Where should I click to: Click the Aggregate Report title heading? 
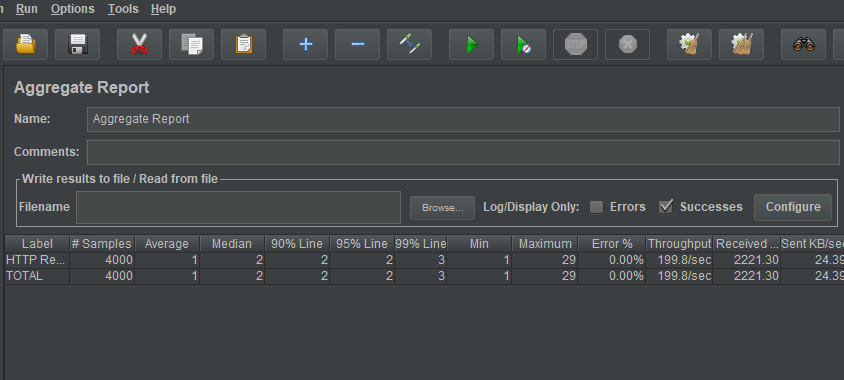pos(81,88)
